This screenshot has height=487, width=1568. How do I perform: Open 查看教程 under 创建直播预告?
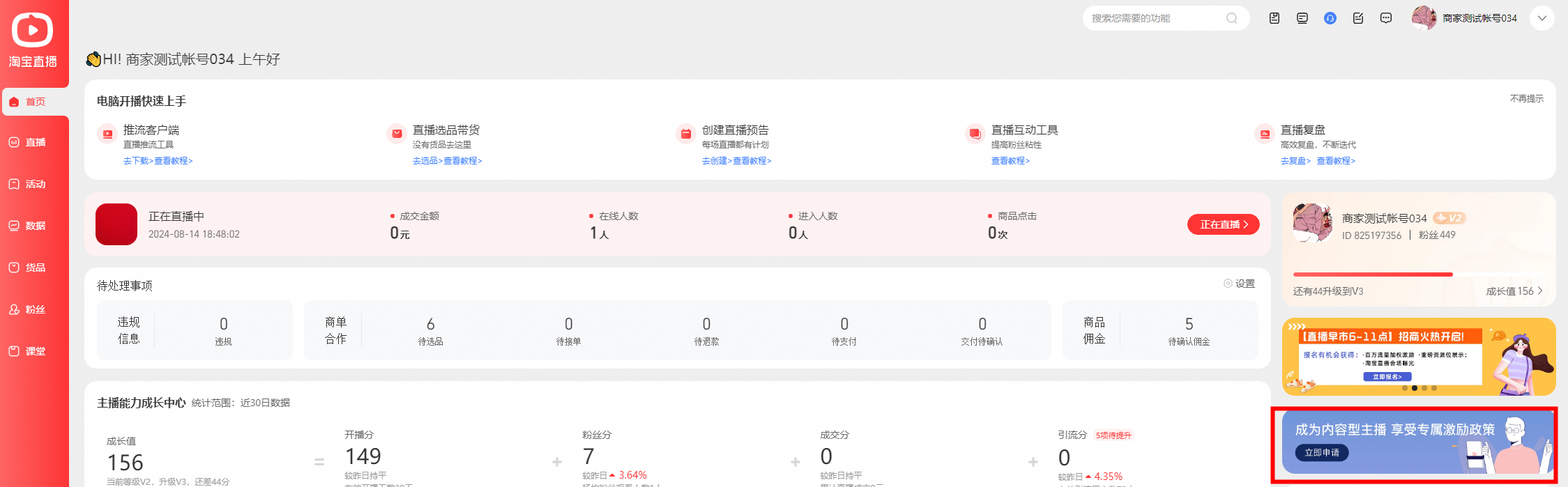(752, 161)
